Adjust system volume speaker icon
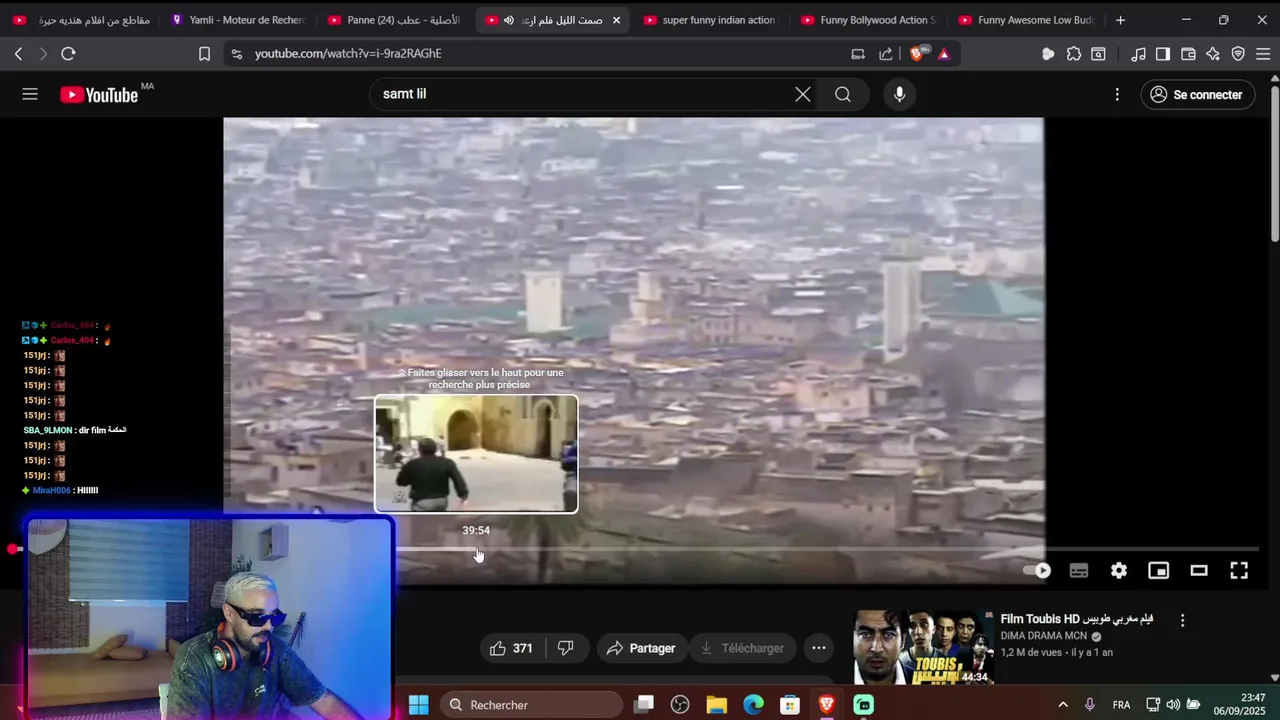The width and height of the screenshot is (1280, 720). 1173,705
